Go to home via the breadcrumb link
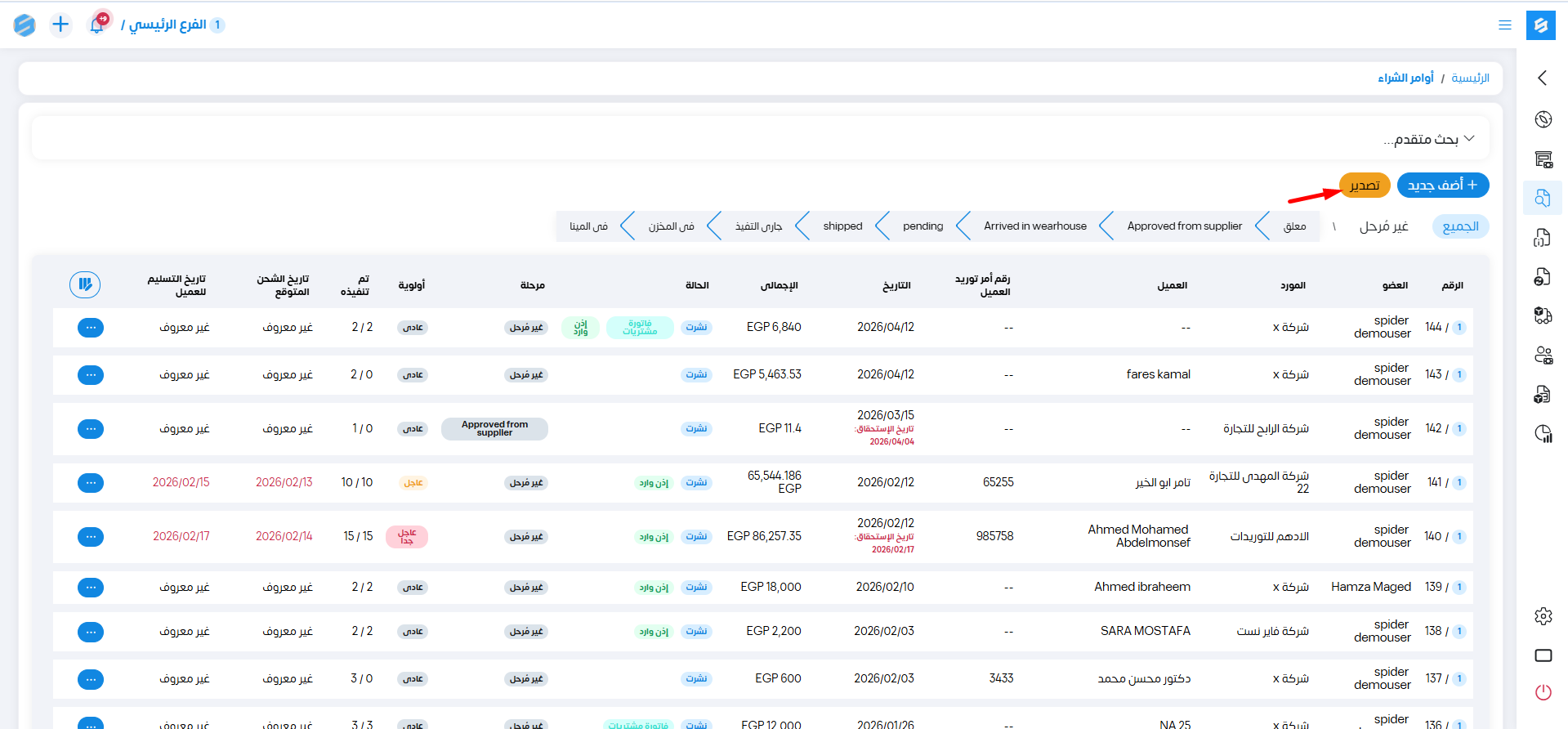Image resolution: width=1568 pixels, height=729 pixels. coord(1470,78)
